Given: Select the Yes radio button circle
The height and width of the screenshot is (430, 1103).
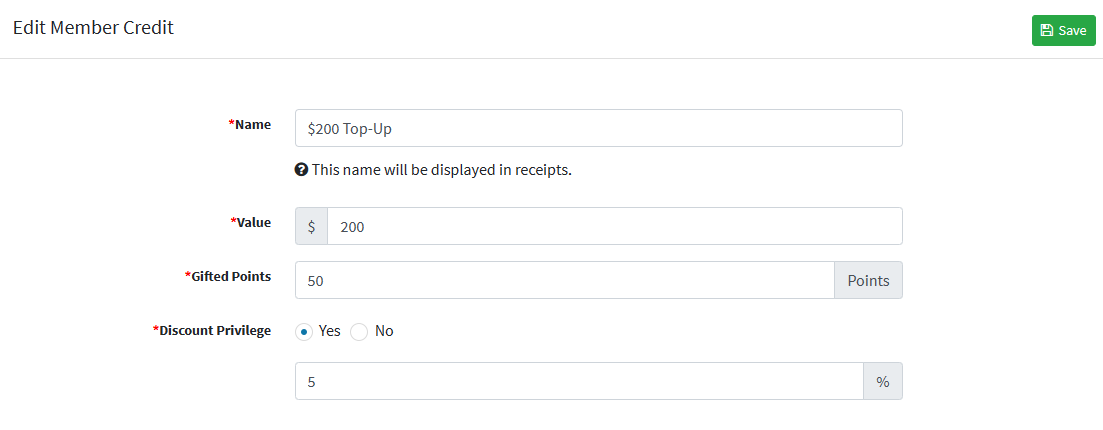Looking at the screenshot, I should coord(304,331).
